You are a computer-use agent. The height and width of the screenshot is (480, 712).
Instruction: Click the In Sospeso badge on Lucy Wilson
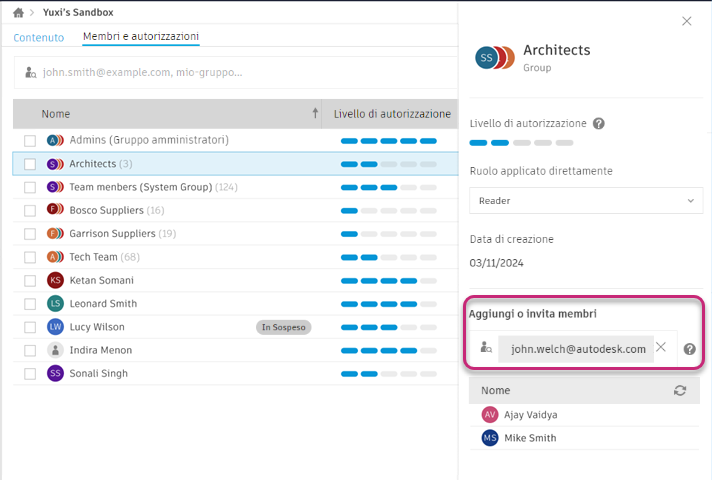tap(284, 327)
